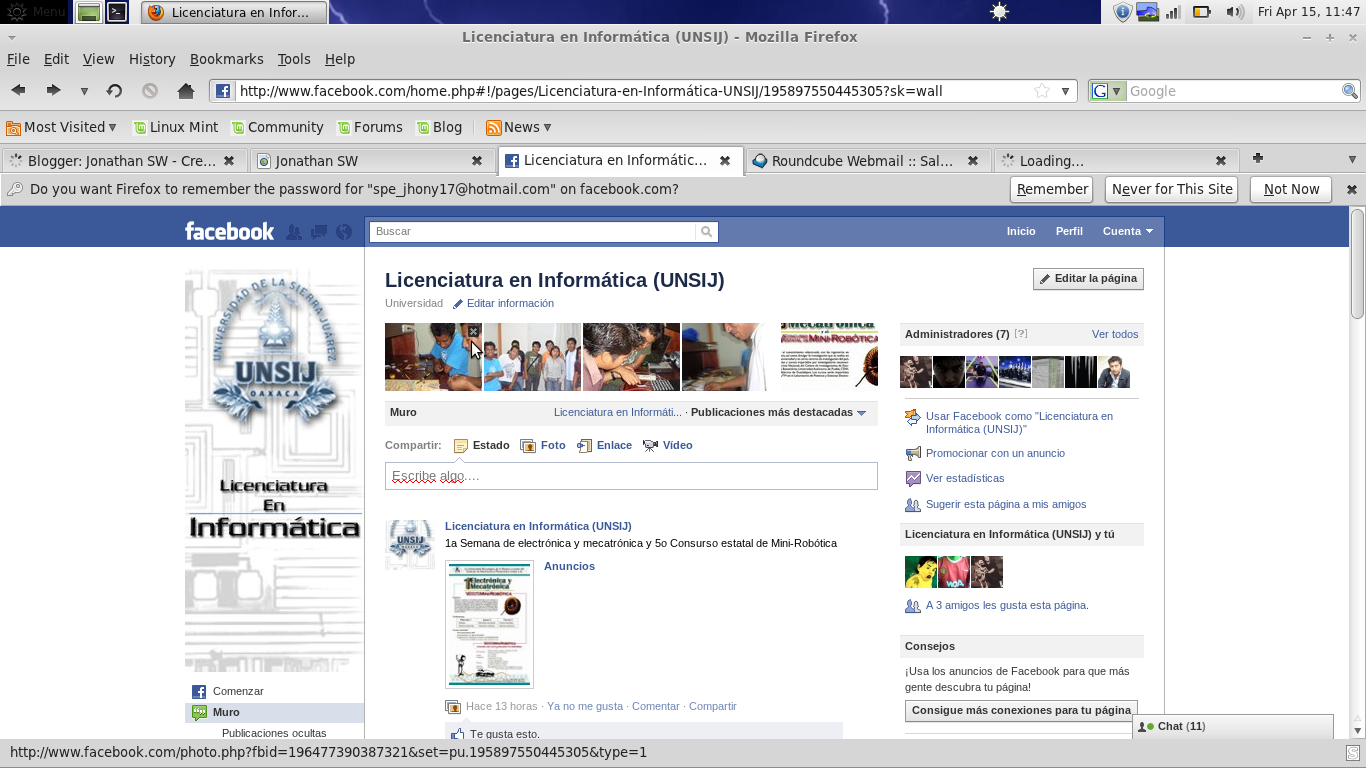Click the Facebook Buscar search field
Image resolution: width=1366 pixels, height=768 pixels.
[x=533, y=231]
